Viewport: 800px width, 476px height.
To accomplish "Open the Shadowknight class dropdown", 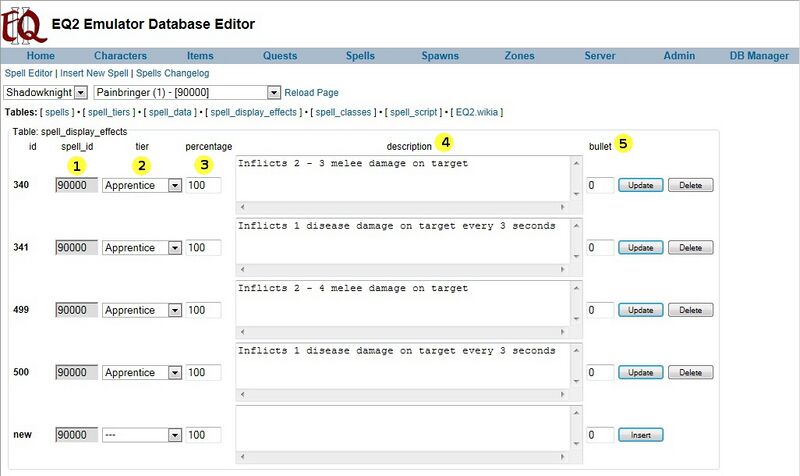I will coord(47,92).
